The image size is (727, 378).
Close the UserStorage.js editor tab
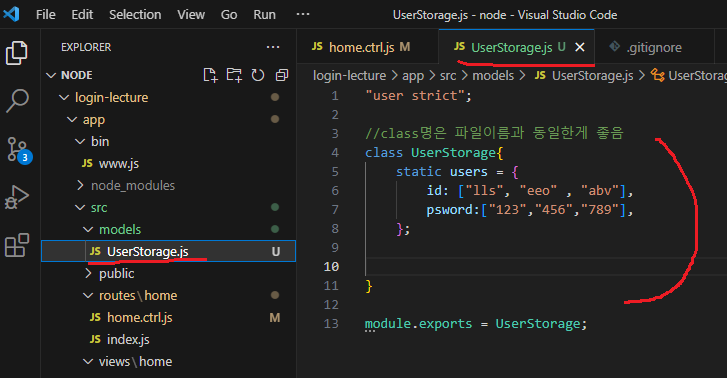[580, 47]
